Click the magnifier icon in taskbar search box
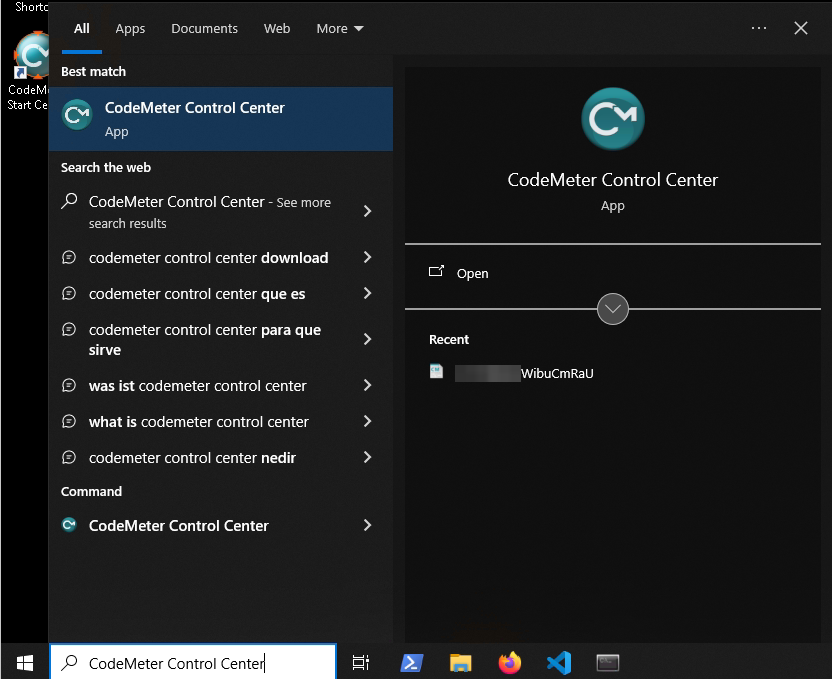832x679 pixels. tap(70, 663)
